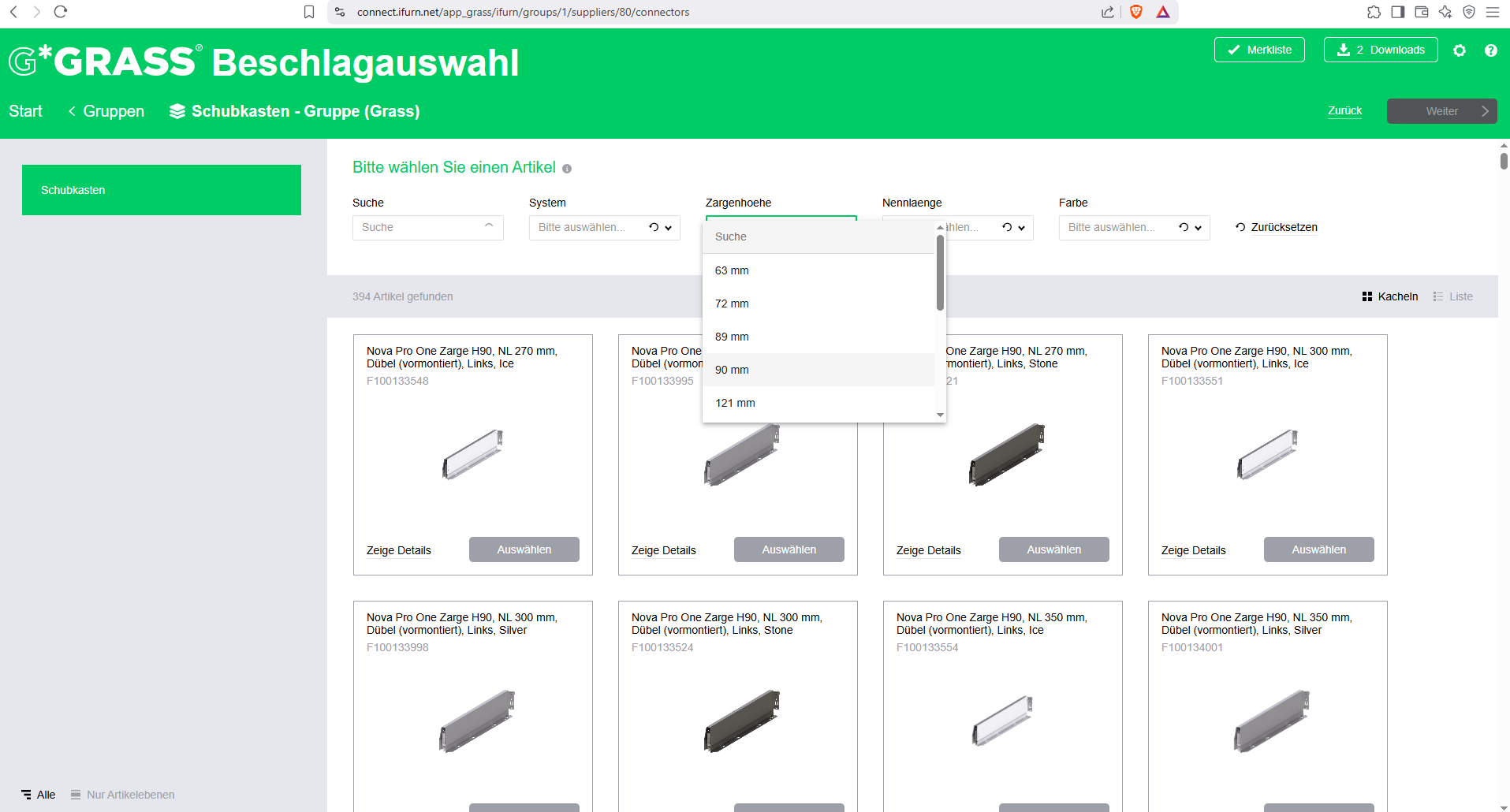This screenshot has width=1510, height=812.
Task: Show details for article F100133548
Action: click(399, 550)
